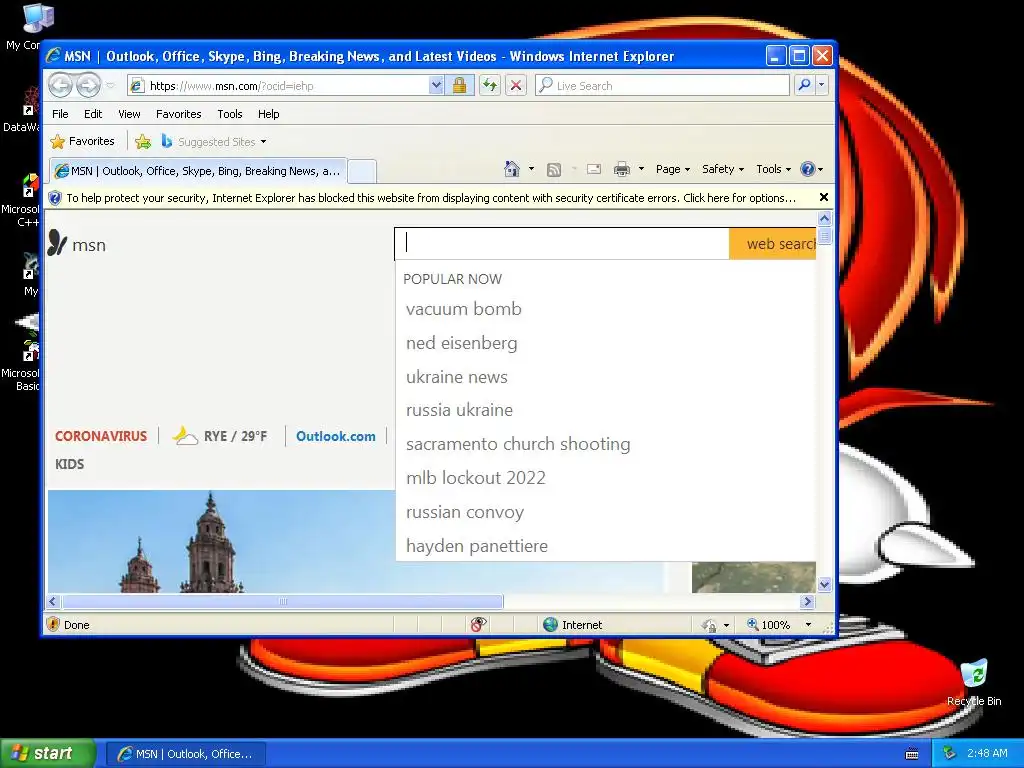Click the security information bar message
The image size is (1024, 768).
click(431, 198)
